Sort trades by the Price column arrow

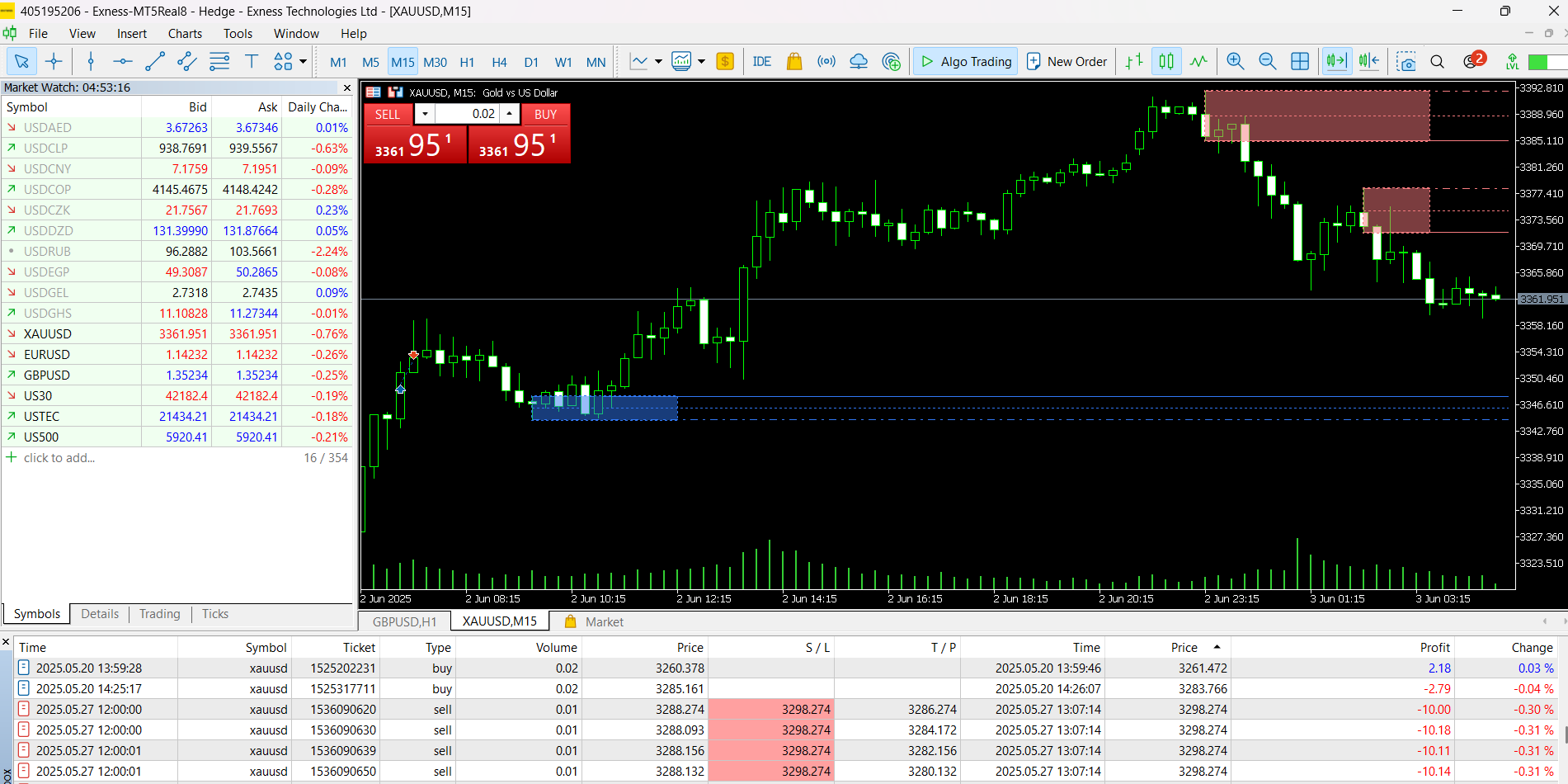pyautogui.click(x=1217, y=648)
